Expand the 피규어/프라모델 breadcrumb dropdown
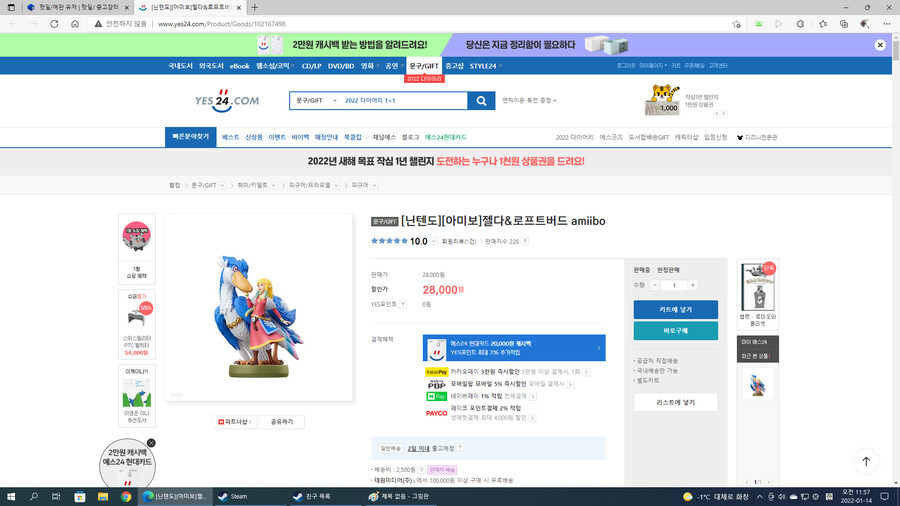Viewport: 900px width, 506px height. pos(337,185)
